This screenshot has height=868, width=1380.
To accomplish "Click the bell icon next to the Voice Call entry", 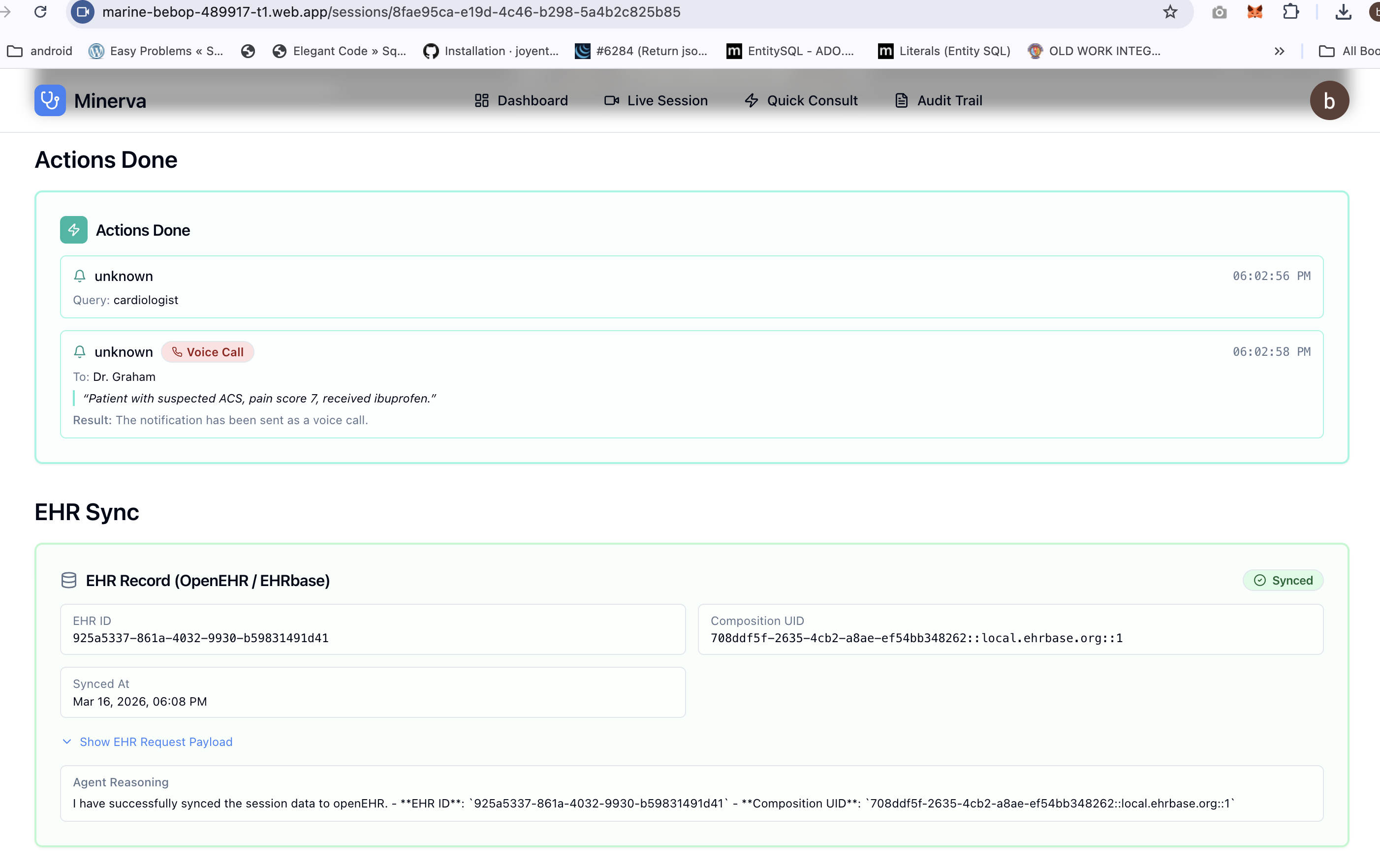I will pyautogui.click(x=80, y=352).
